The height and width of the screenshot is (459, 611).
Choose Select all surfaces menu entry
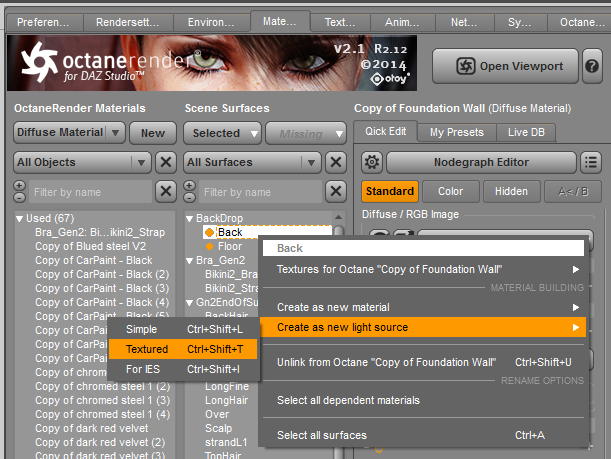[x=423, y=435]
